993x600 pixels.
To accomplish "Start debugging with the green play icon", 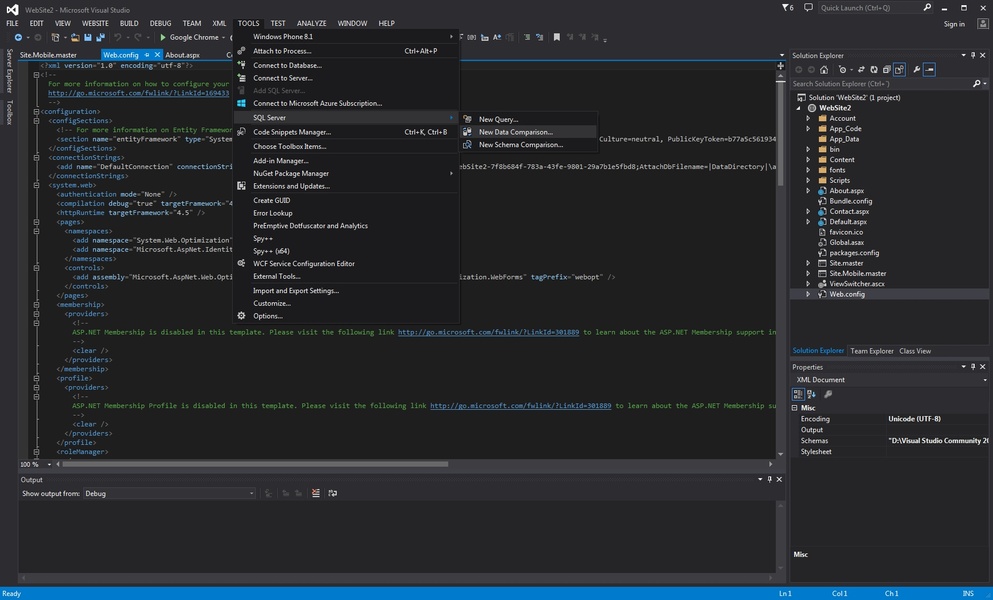I will [x=163, y=37].
